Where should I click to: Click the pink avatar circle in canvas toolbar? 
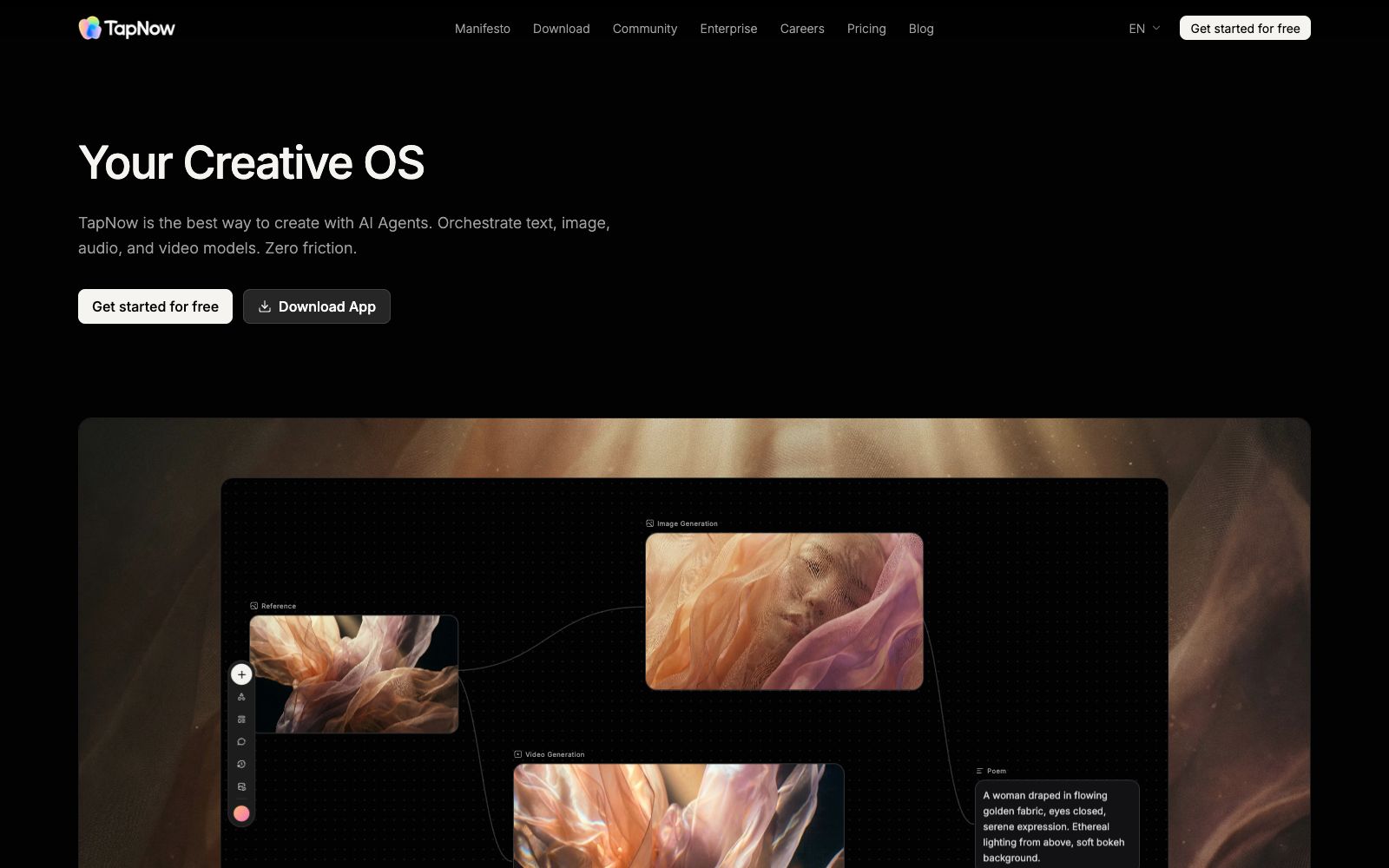point(241,813)
